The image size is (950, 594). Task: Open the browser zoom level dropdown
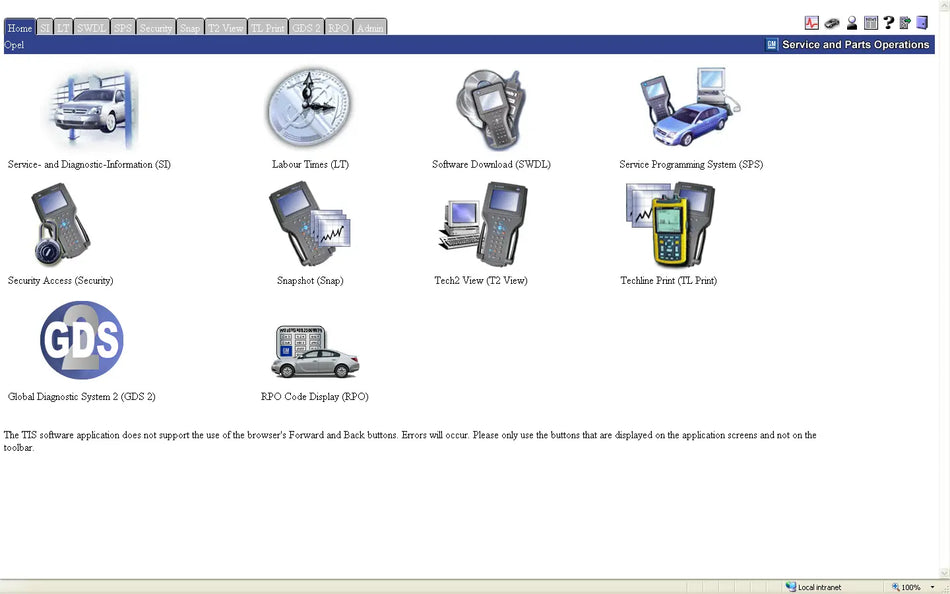coord(934,586)
